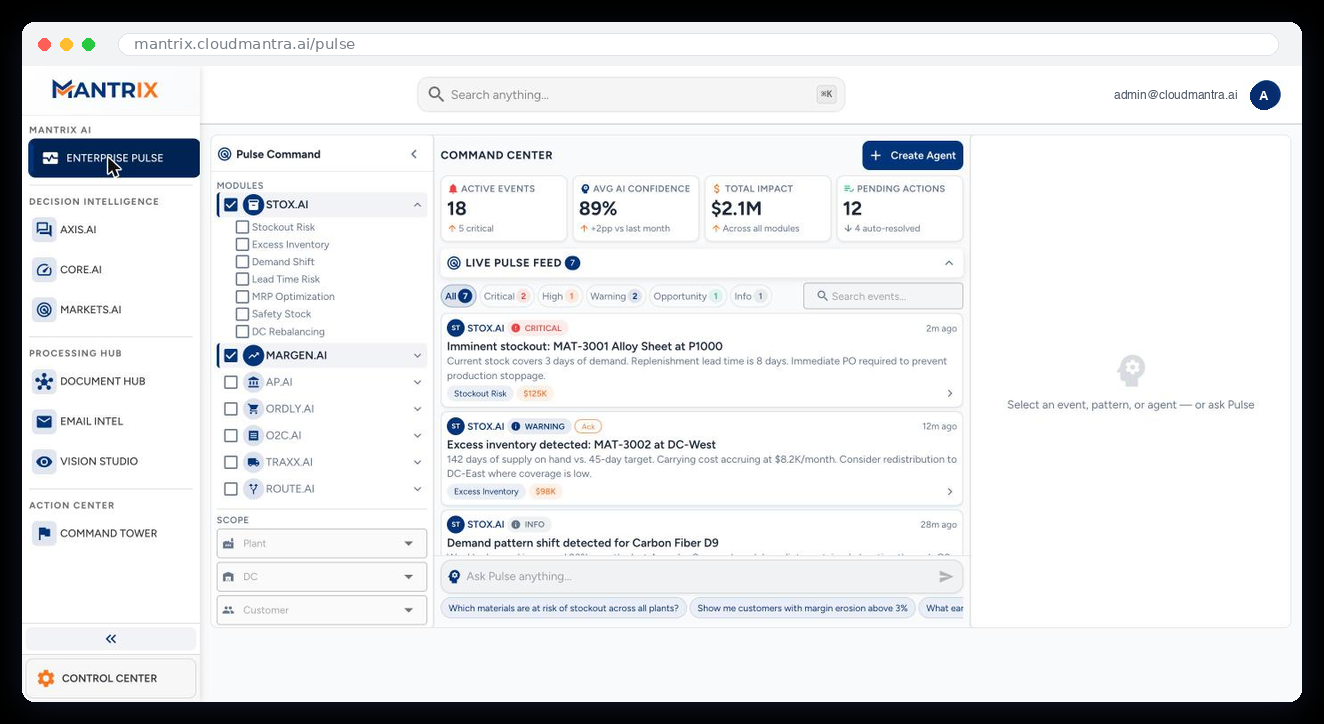
Task: Click the STOX.AI module icon
Action: click(x=254, y=205)
